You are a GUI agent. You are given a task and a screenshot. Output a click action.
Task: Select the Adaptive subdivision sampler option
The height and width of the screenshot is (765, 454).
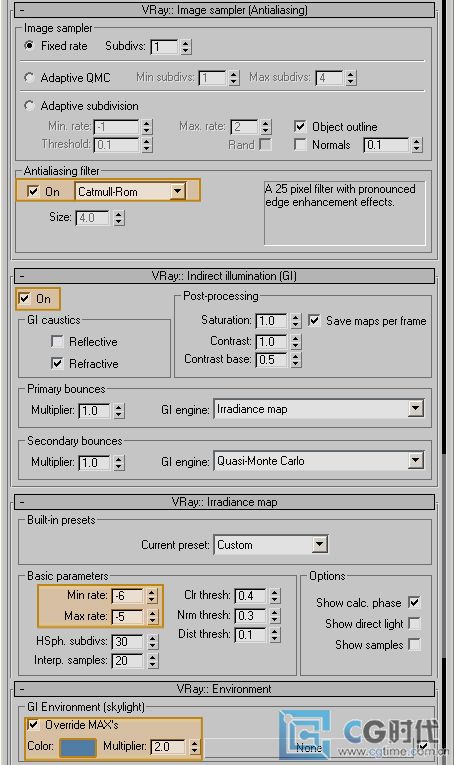click(x=29, y=106)
